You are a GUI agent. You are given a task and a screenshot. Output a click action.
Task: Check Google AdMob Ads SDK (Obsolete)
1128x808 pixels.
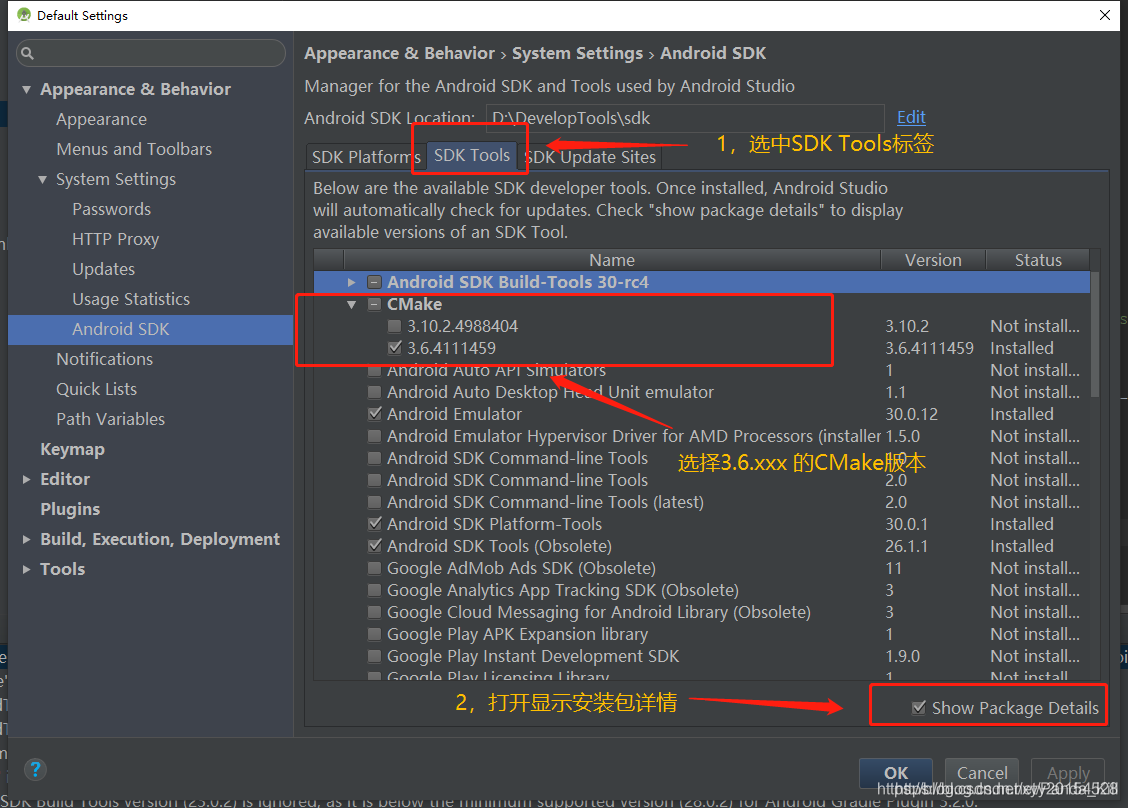click(x=374, y=568)
